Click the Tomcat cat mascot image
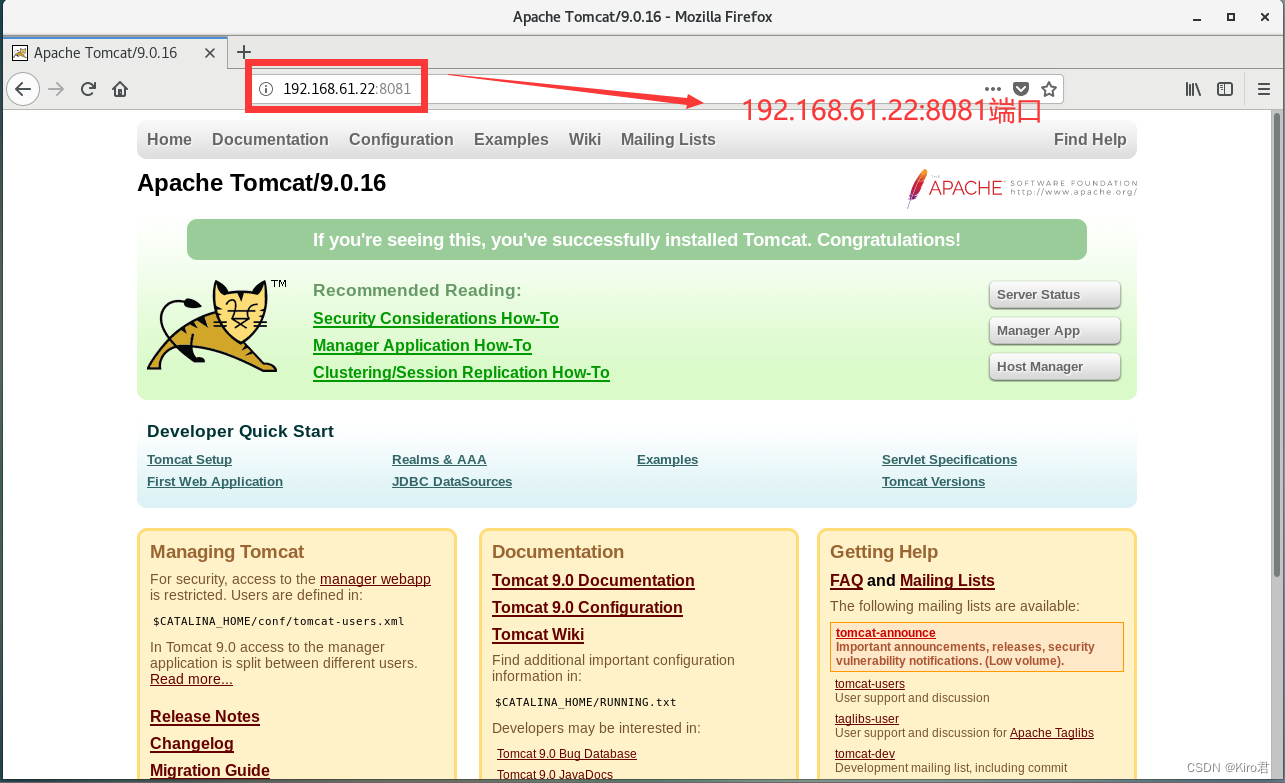Viewport: 1285px width, 783px height. pos(217,326)
